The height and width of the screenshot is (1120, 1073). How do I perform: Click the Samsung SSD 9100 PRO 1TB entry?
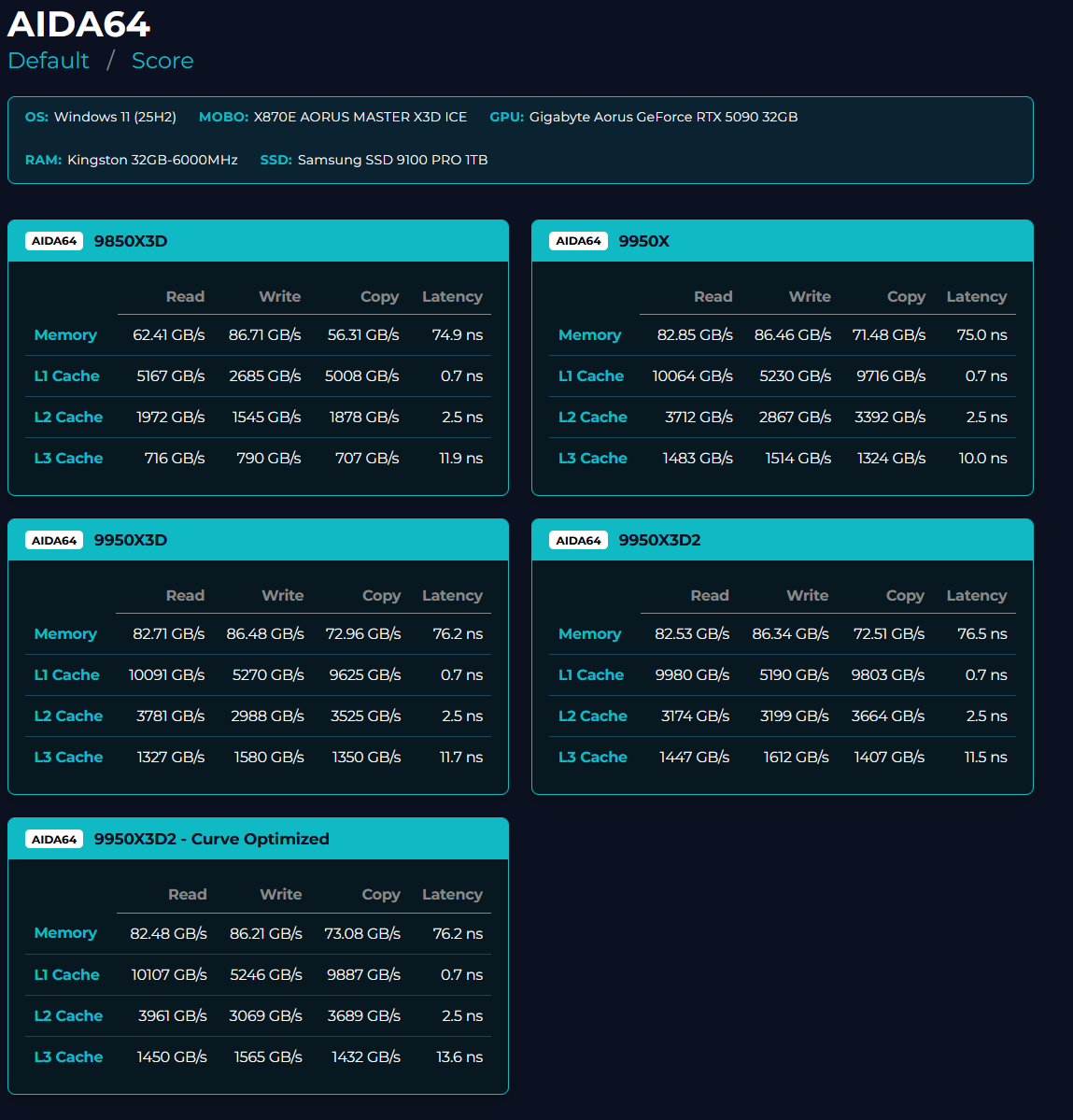coord(392,160)
